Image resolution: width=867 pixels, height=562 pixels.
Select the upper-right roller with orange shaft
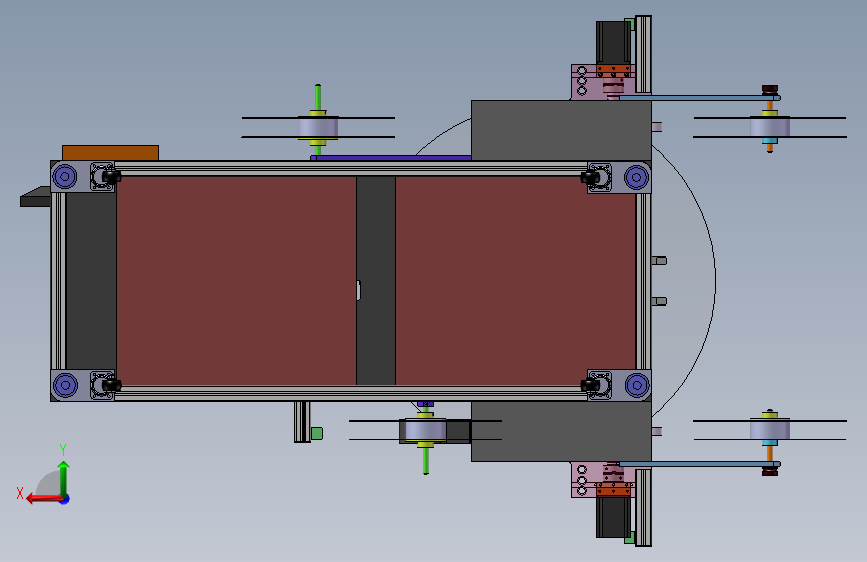pyautogui.click(x=770, y=127)
